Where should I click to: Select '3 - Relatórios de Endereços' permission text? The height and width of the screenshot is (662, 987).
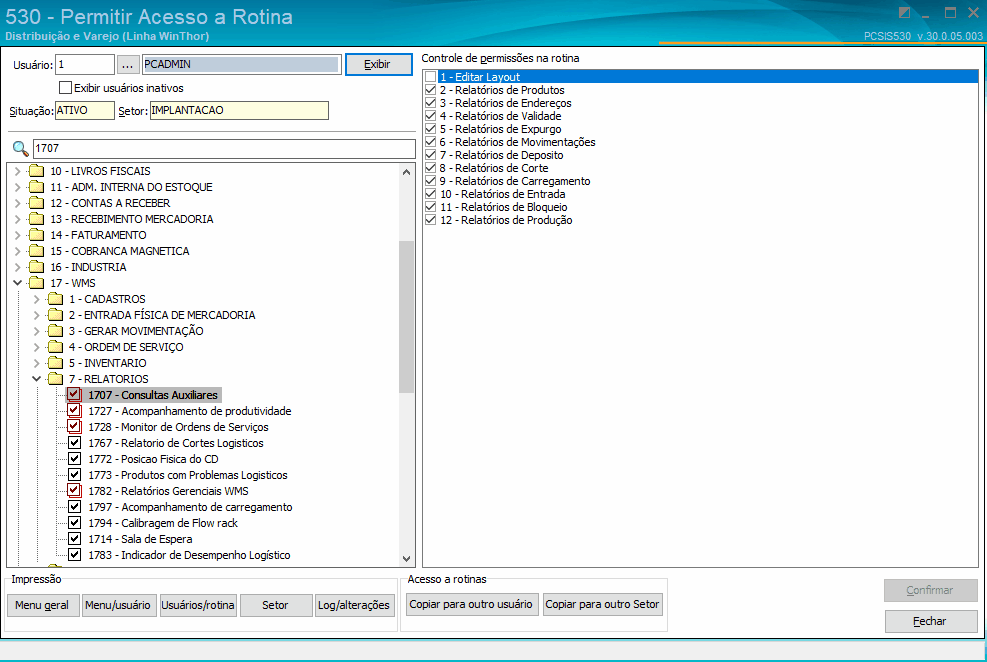pos(505,103)
